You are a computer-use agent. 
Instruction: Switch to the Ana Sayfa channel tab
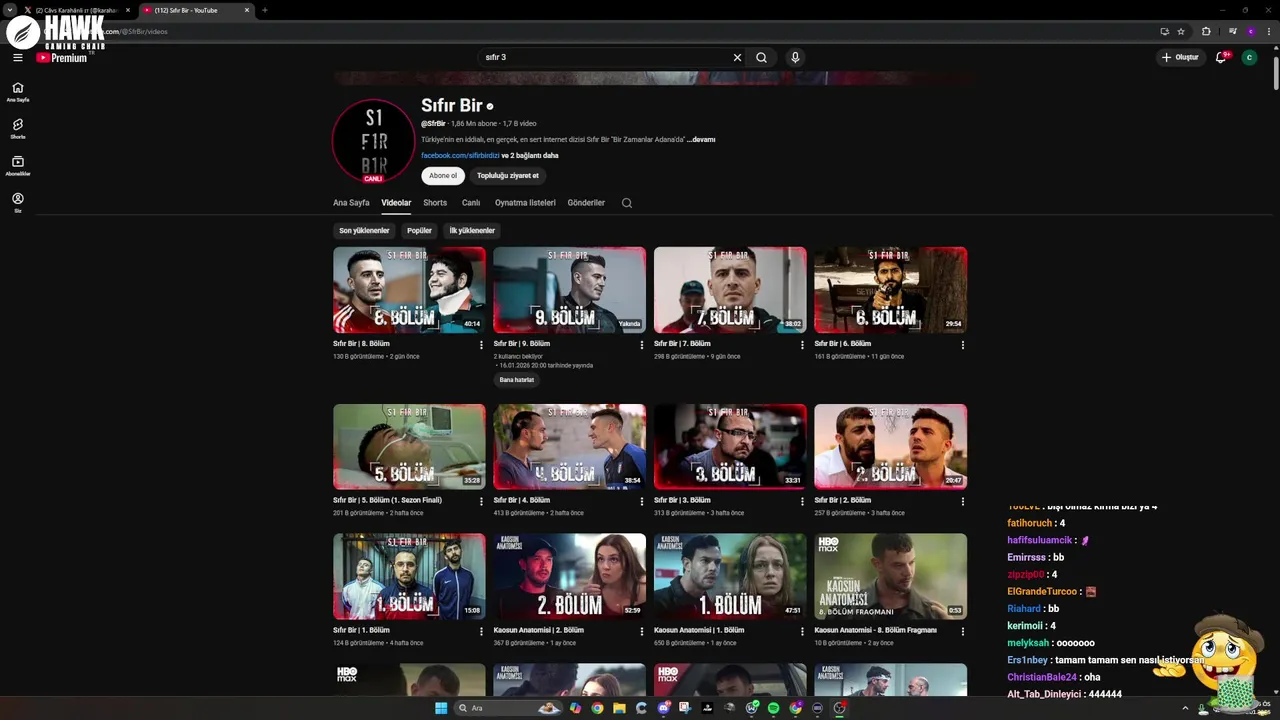[351, 202]
